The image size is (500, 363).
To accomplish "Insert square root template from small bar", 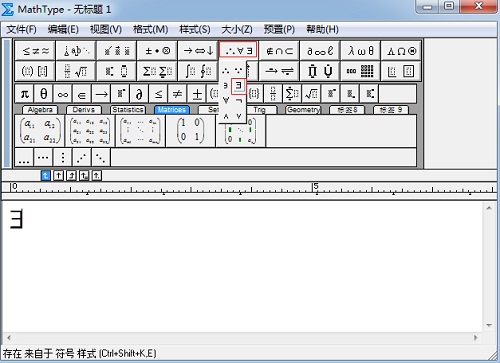I will pos(311,94).
